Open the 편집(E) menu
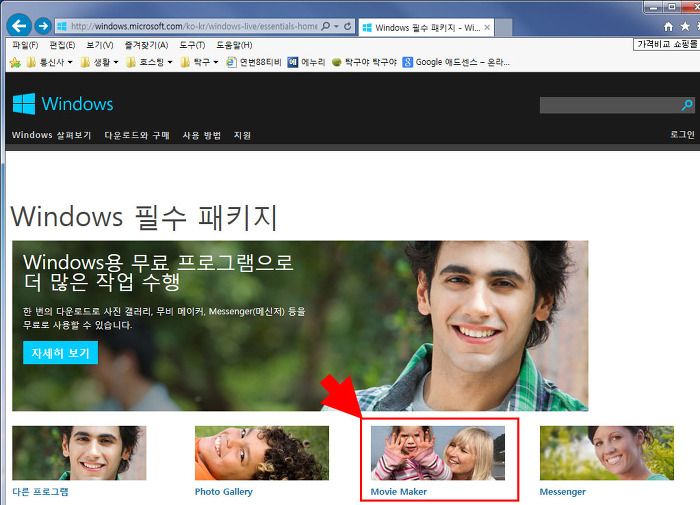700x505 pixels. pos(62,45)
